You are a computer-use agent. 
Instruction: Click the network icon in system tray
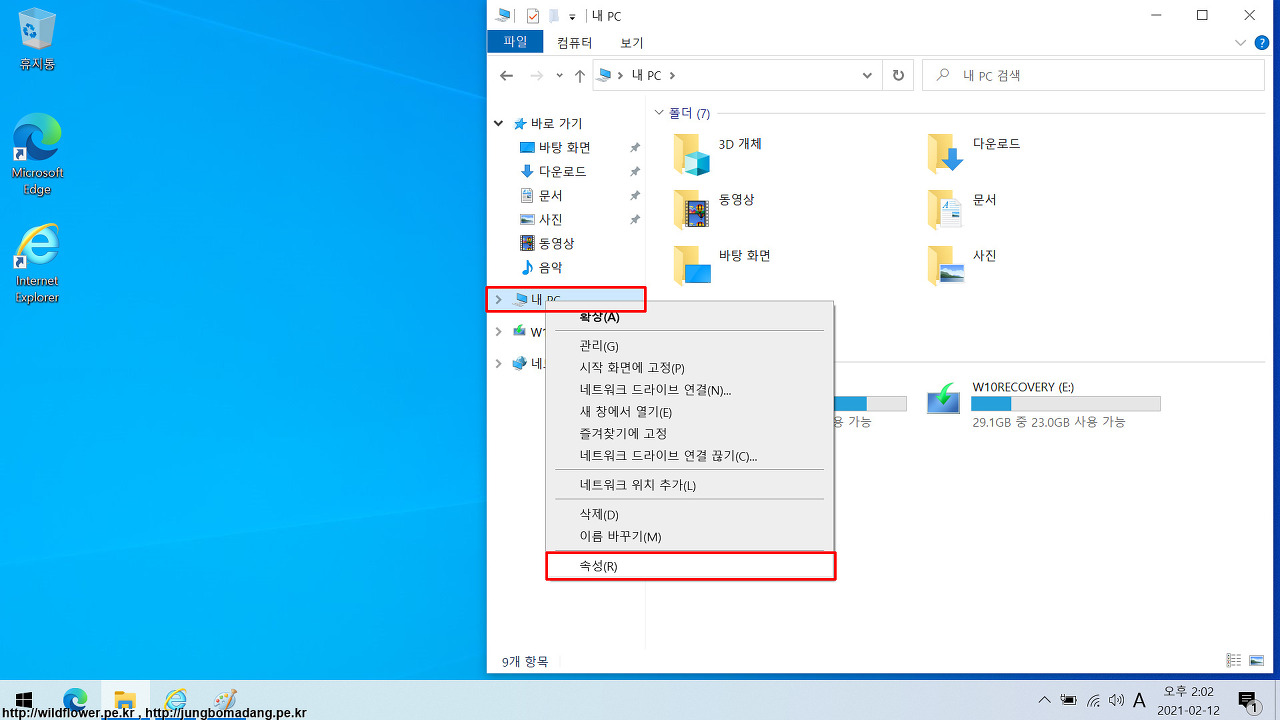[x=1093, y=700]
